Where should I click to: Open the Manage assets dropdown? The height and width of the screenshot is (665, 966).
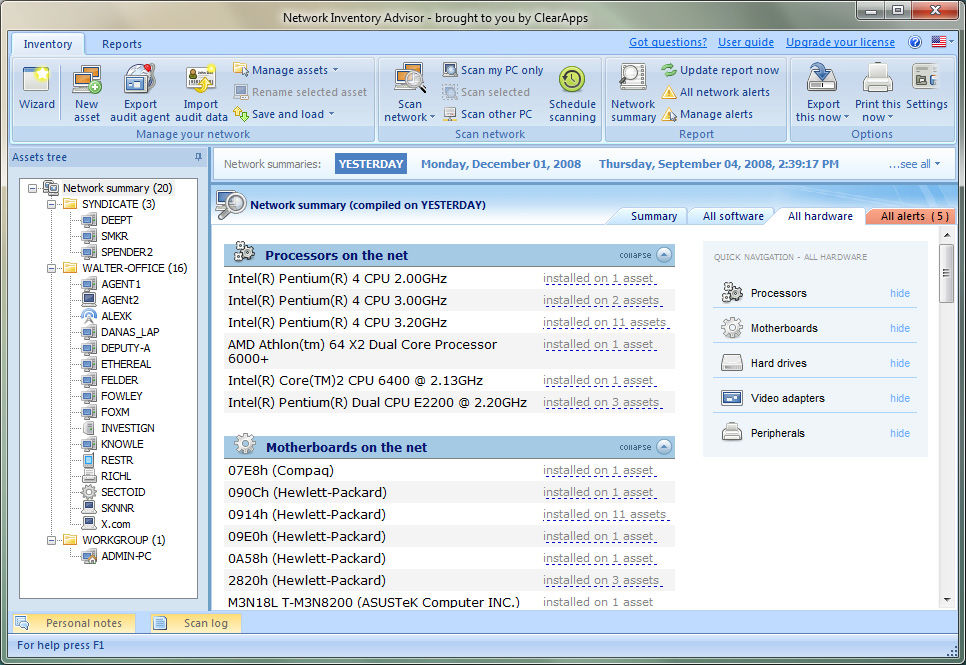288,70
